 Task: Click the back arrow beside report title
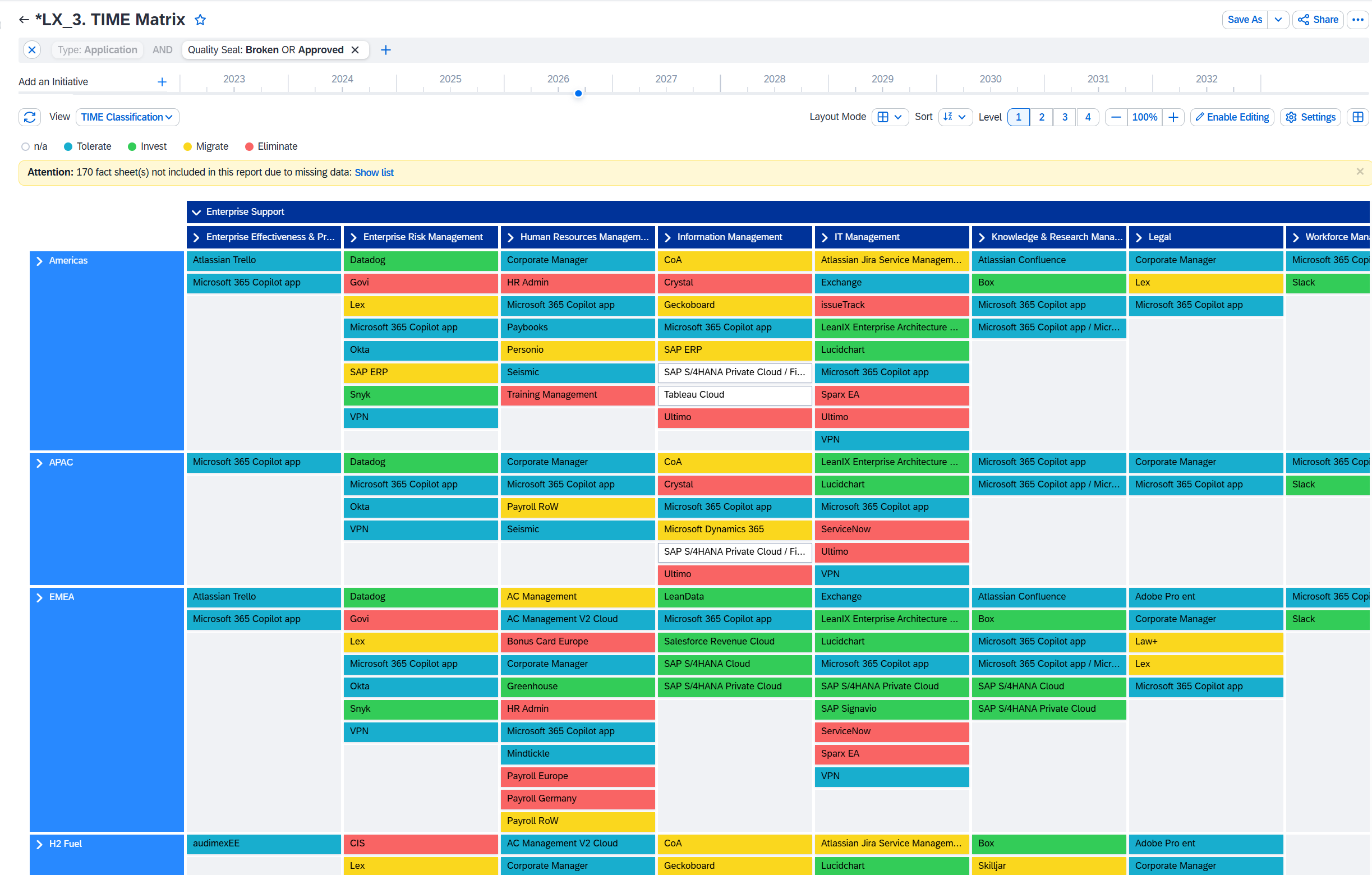24,20
